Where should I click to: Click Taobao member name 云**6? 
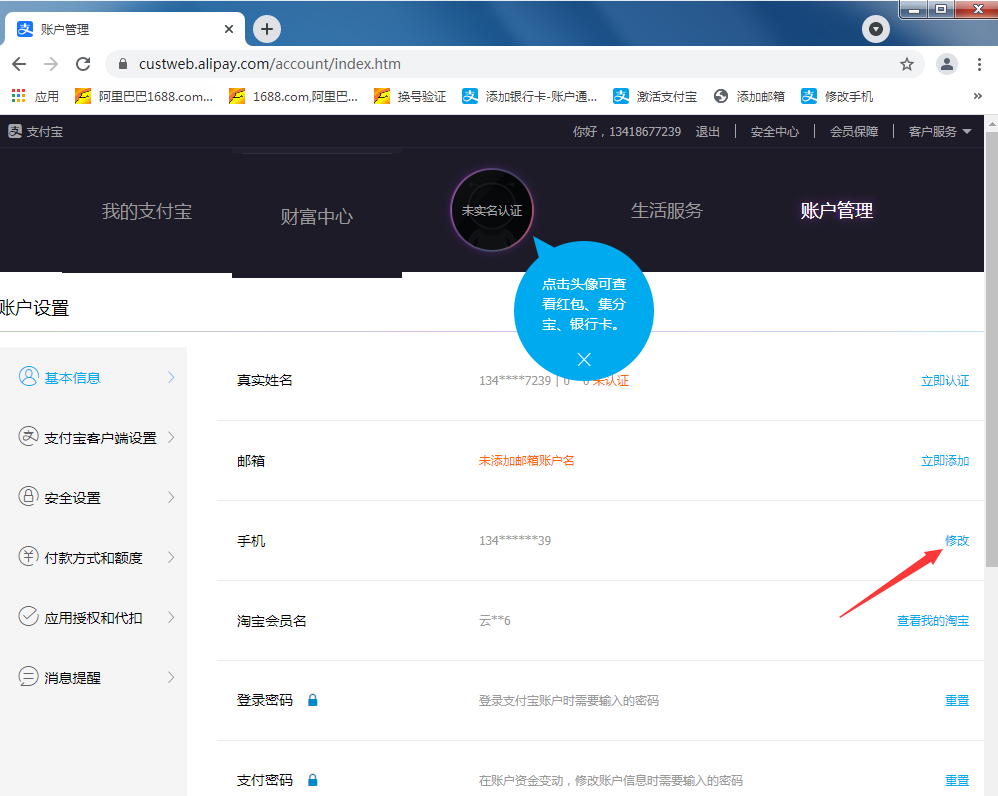point(495,620)
